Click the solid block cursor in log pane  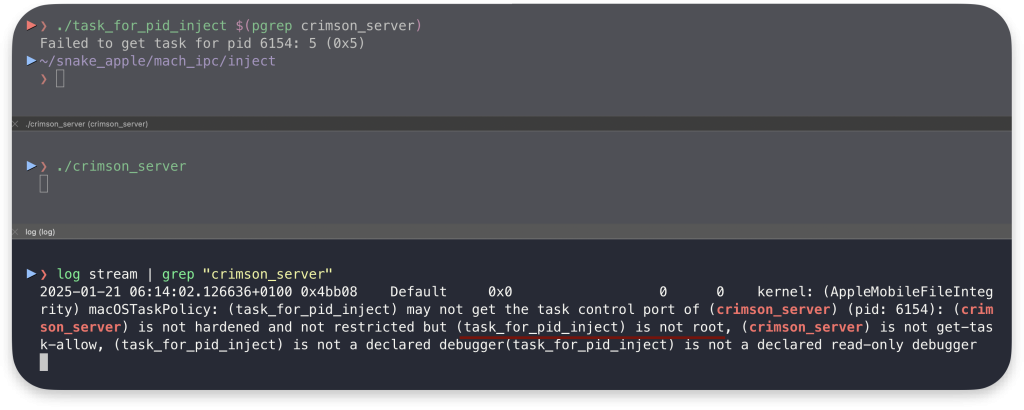coord(44,362)
